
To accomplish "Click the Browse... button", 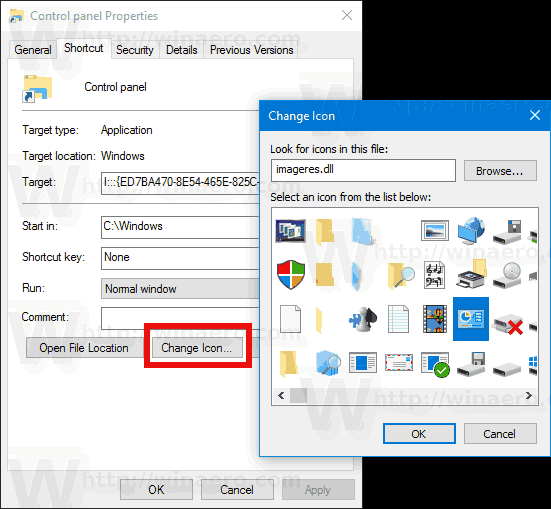I will (x=500, y=171).
